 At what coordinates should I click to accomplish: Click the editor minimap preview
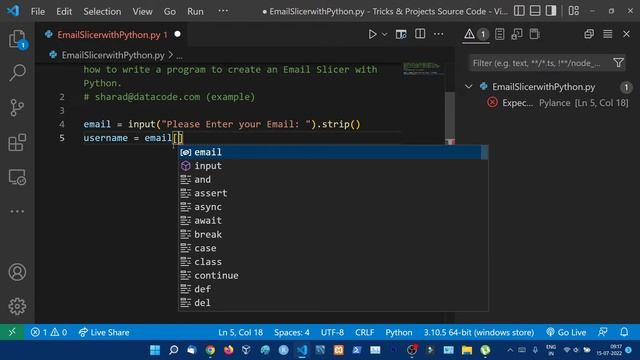point(422,68)
